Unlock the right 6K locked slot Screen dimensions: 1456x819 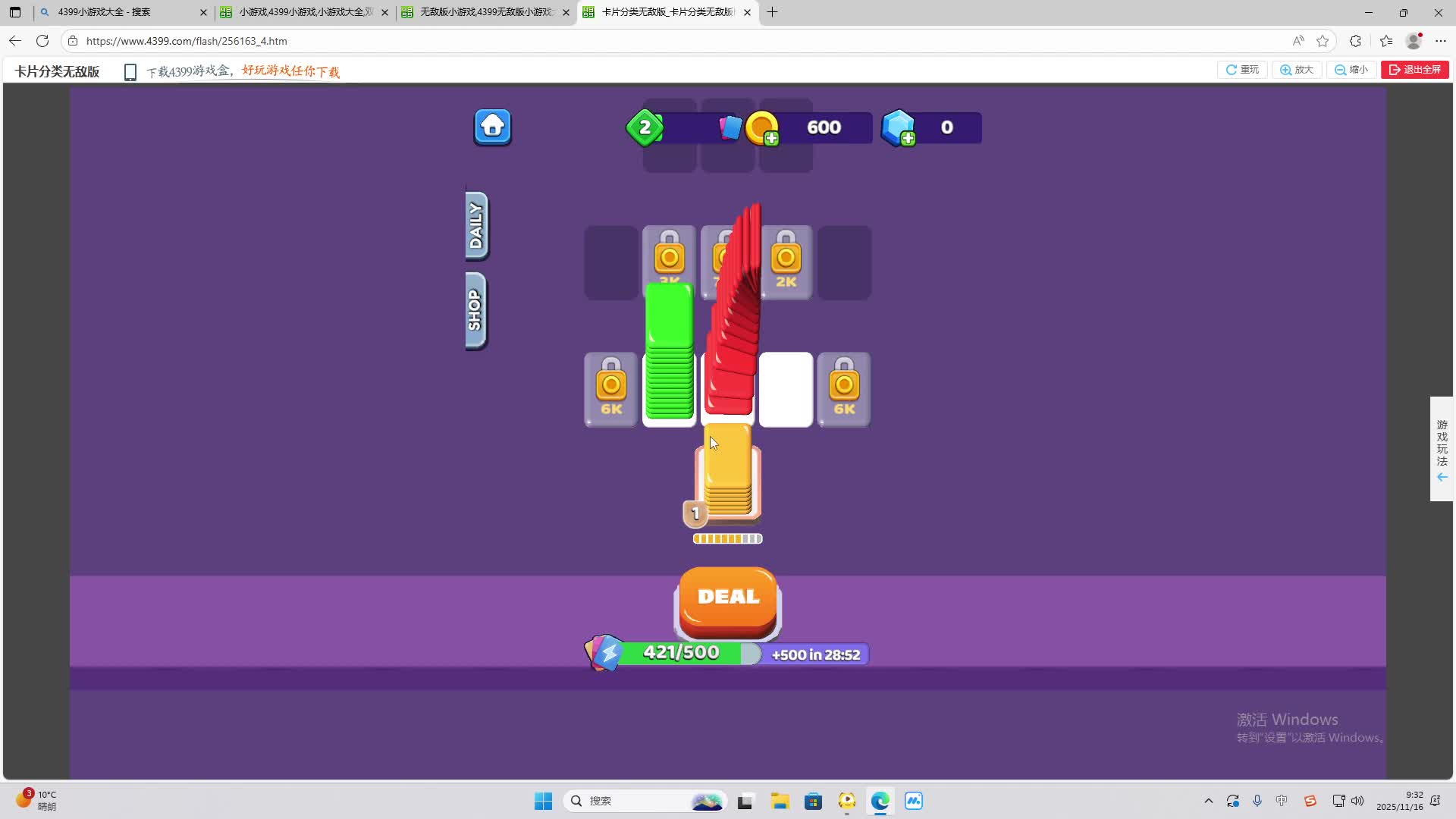843,389
